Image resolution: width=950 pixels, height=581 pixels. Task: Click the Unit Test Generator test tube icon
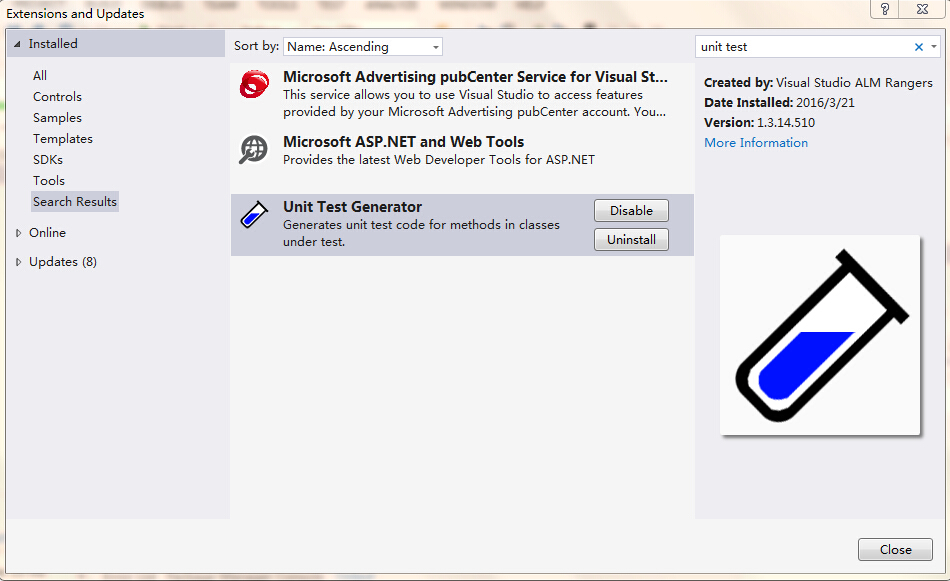tap(254, 214)
